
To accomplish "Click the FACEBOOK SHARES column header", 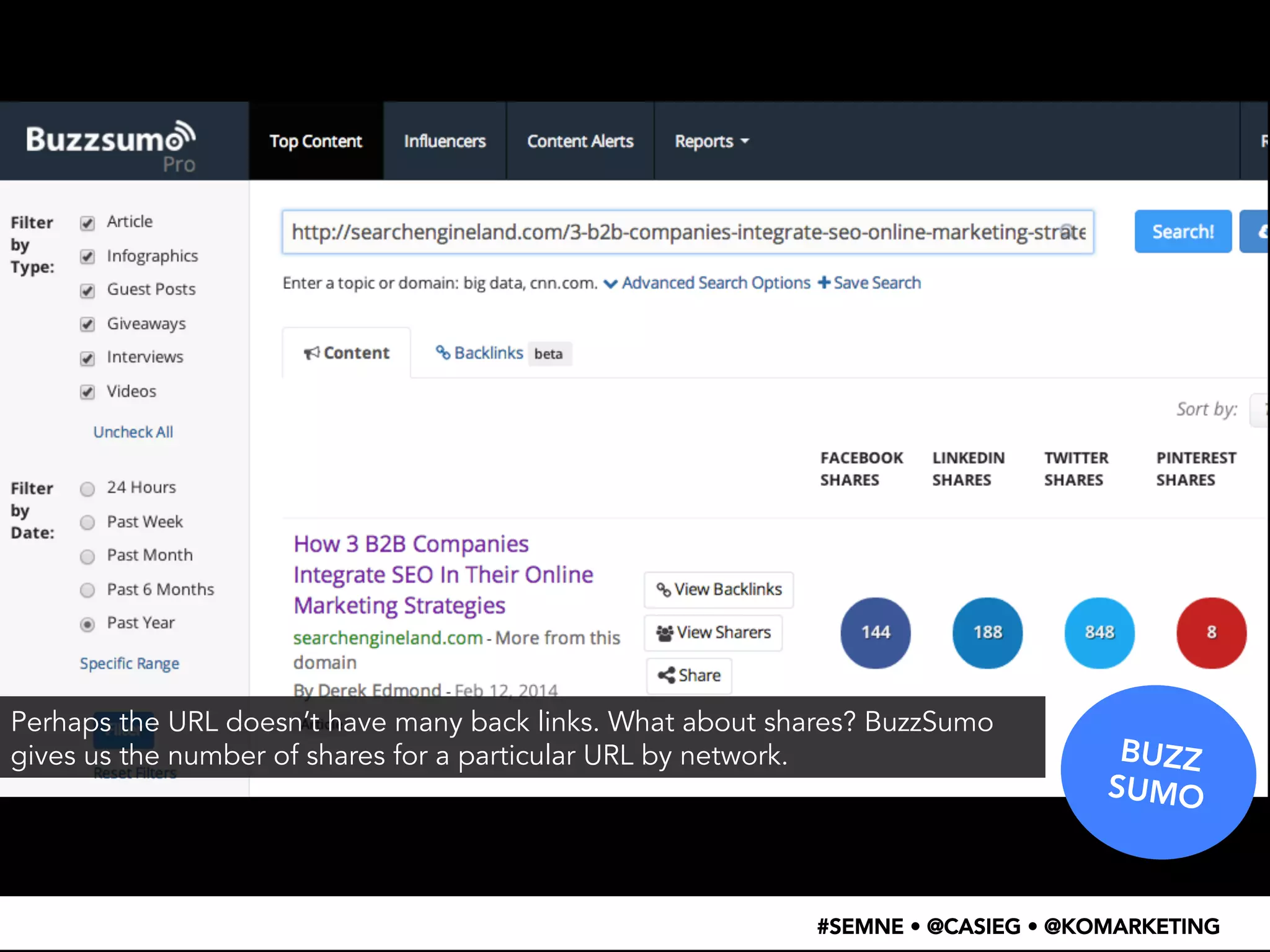I will 861,469.
